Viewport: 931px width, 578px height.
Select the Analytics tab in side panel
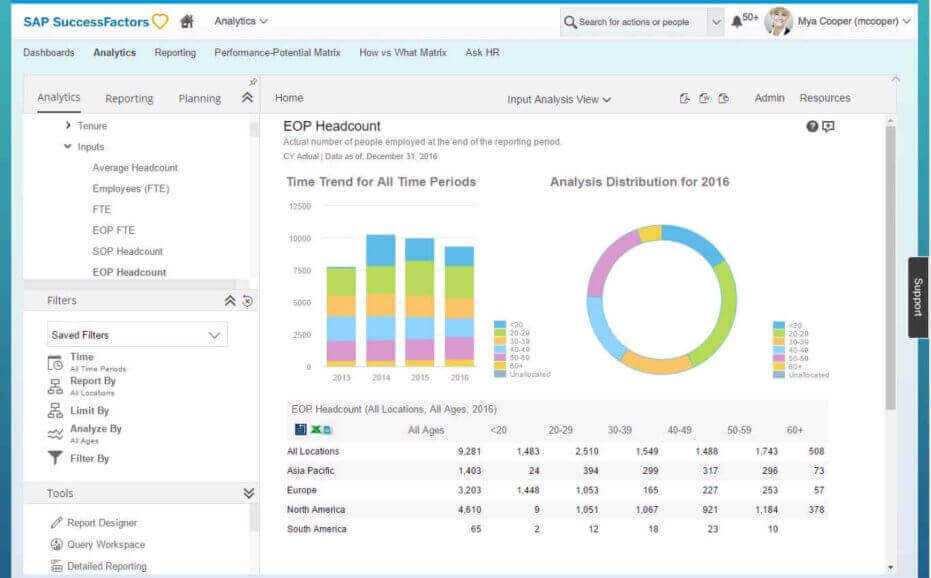point(58,97)
